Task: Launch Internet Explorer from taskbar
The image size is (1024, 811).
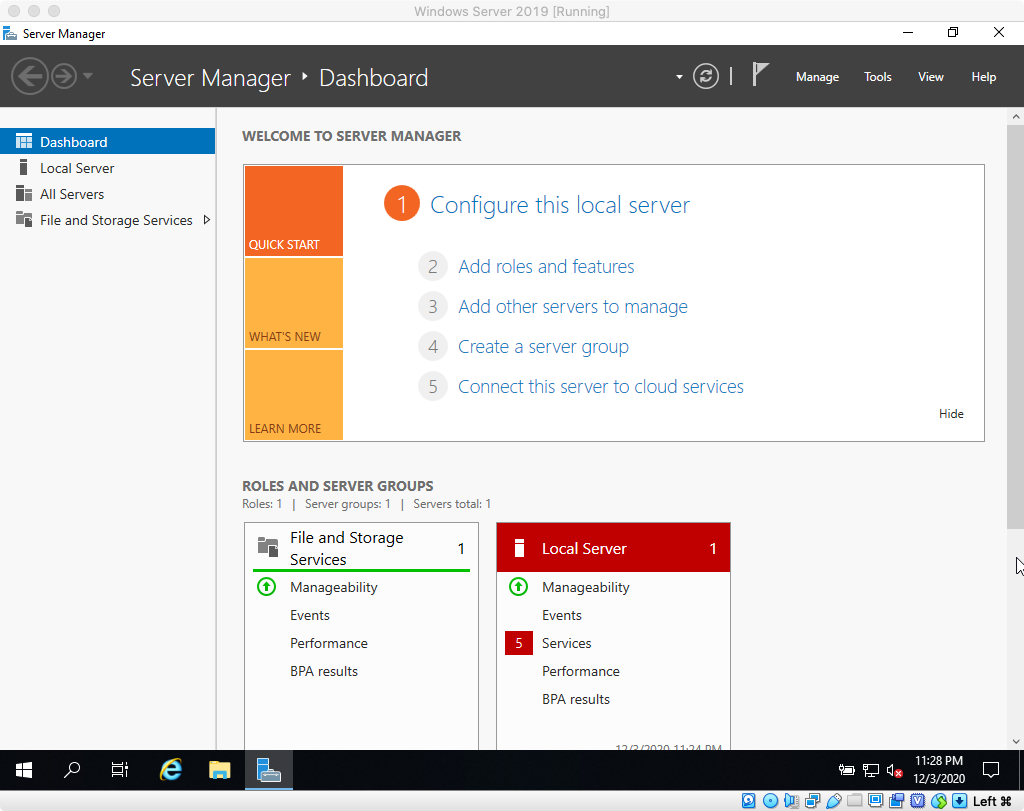Action: (170, 770)
